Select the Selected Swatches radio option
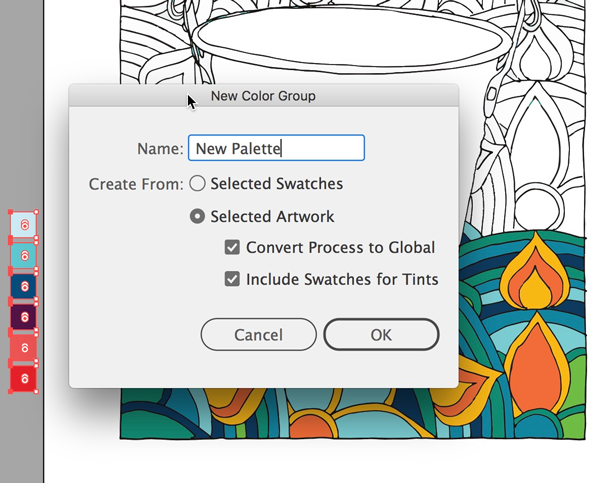This screenshot has width=600, height=483. click(x=197, y=183)
